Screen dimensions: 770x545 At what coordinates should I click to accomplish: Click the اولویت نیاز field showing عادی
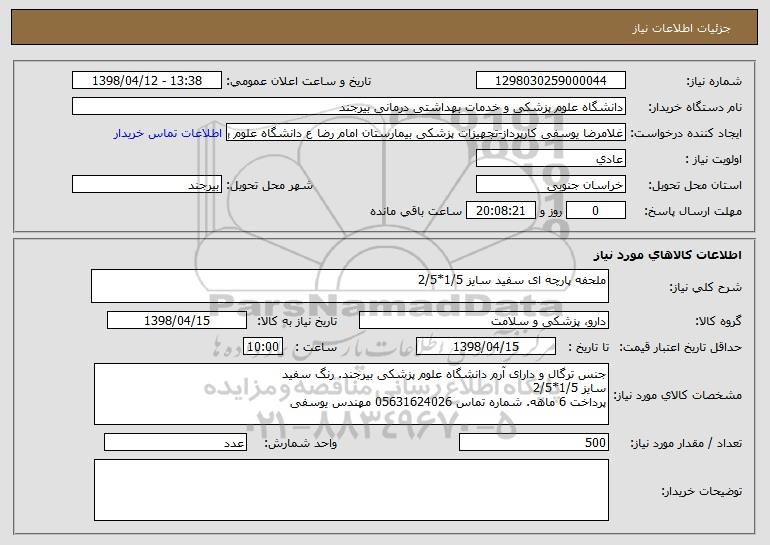coord(550,159)
